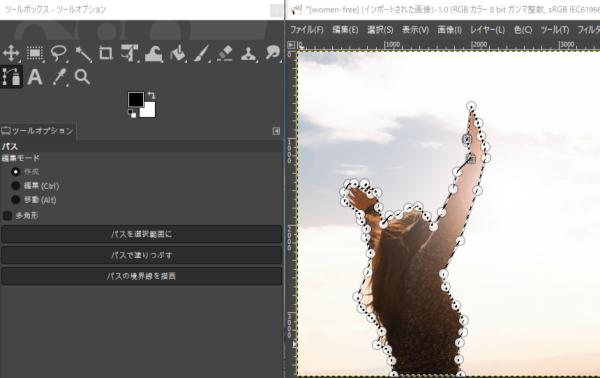Reset colors to default black and white
Screen dimensions: 600x378
pyautogui.click(x=132, y=114)
